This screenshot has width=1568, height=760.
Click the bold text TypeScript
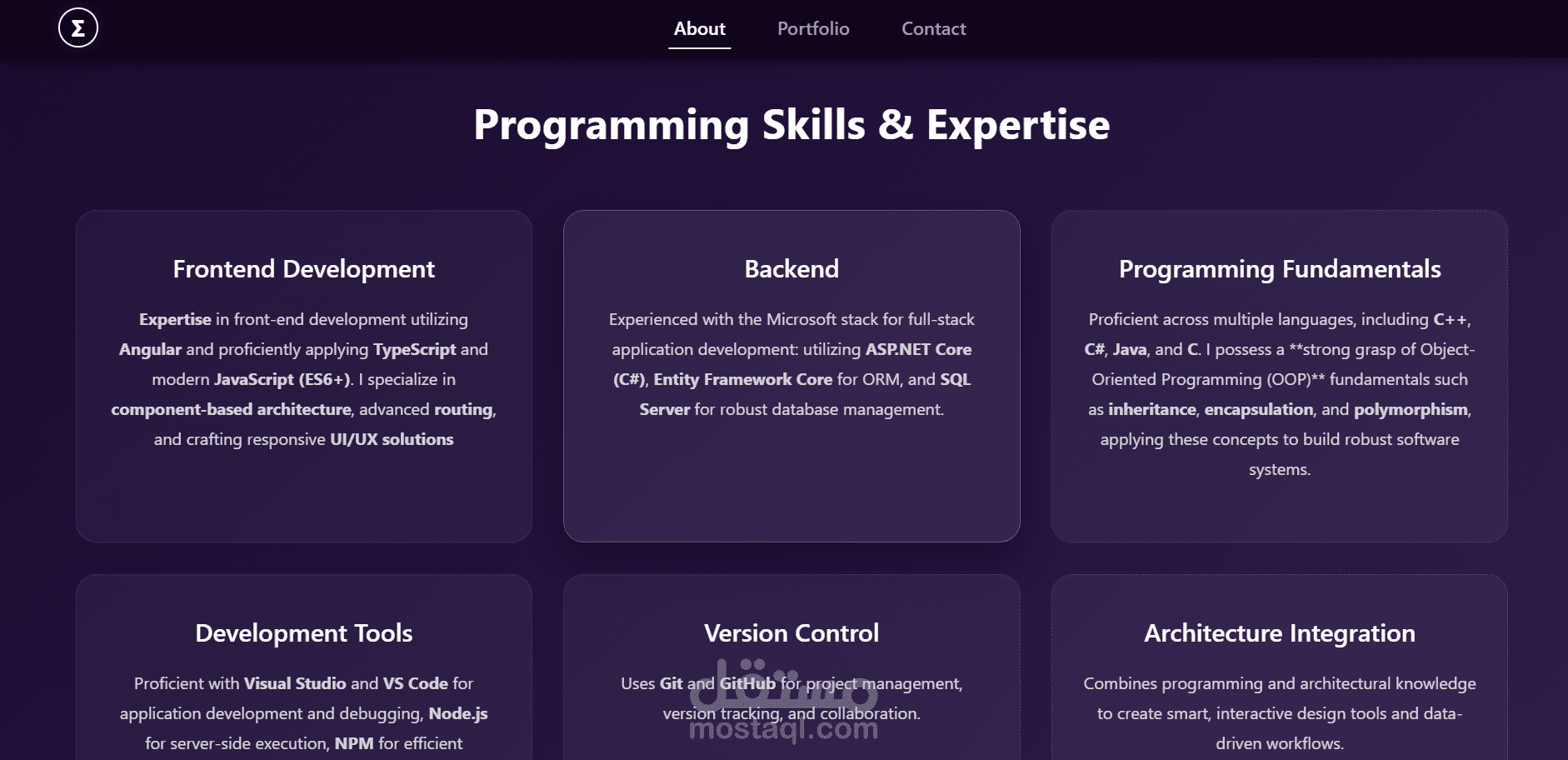tap(414, 349)
